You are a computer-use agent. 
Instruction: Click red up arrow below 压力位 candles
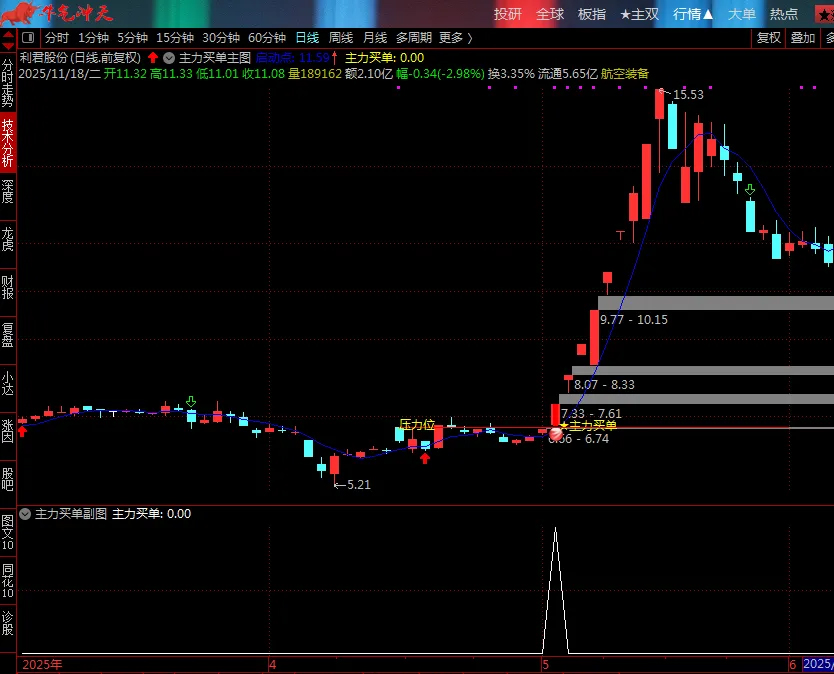pos(425,457)
